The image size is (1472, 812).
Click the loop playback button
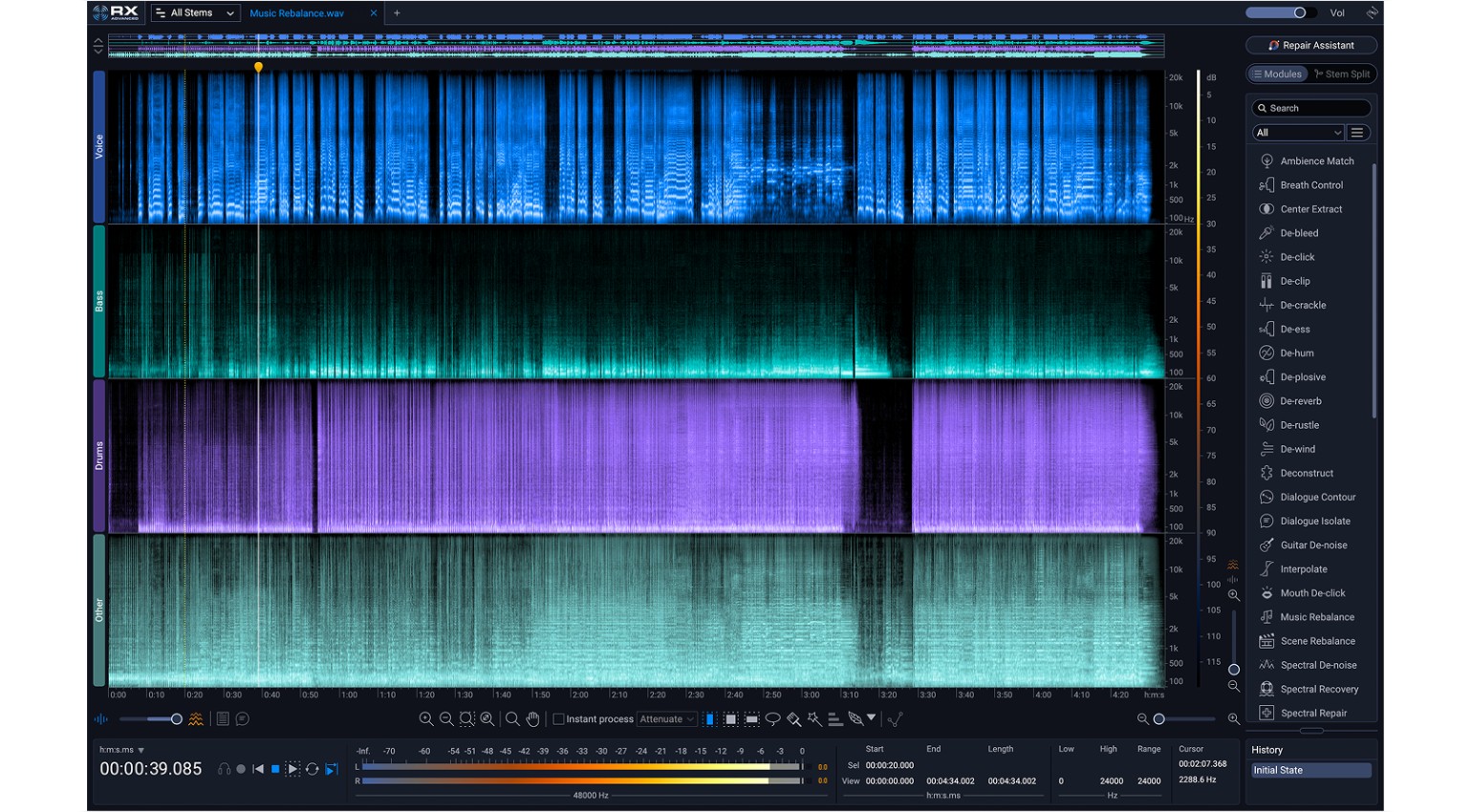[x=313, y=768]
